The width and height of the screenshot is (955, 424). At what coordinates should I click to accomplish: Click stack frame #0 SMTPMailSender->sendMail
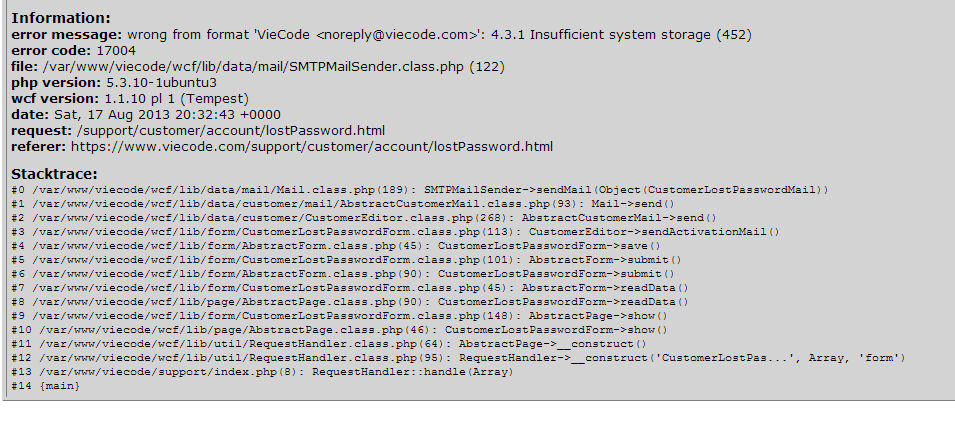click(420, 190)
